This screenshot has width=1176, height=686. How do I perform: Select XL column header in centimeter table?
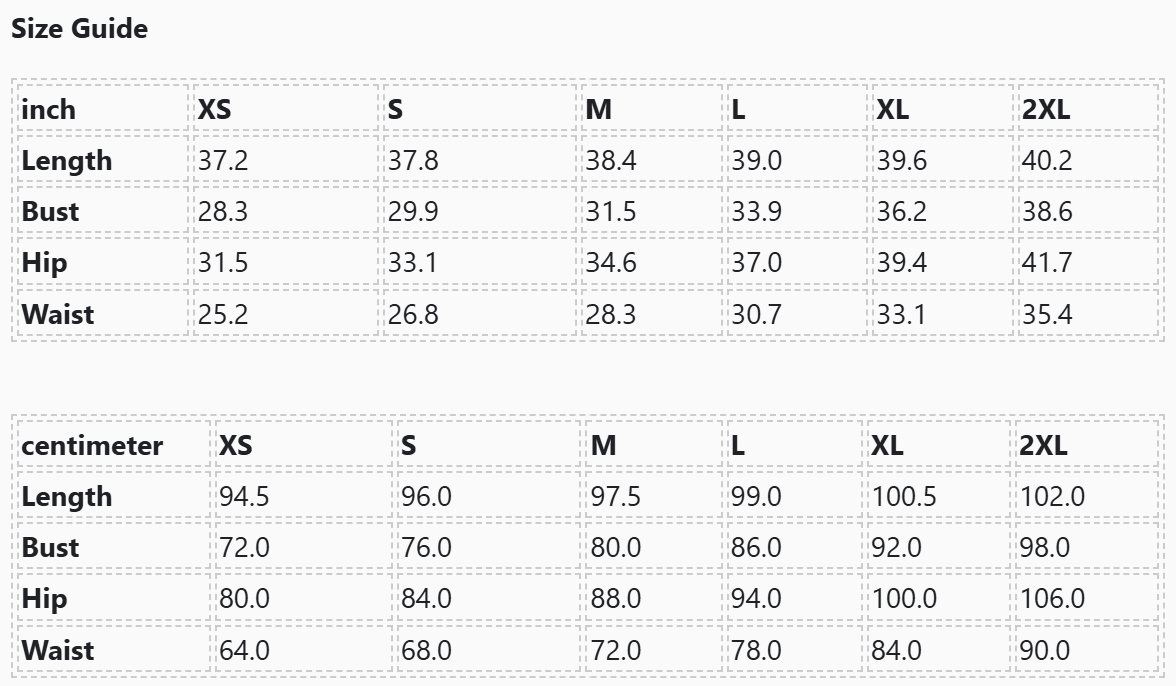(x=887, y=445)
